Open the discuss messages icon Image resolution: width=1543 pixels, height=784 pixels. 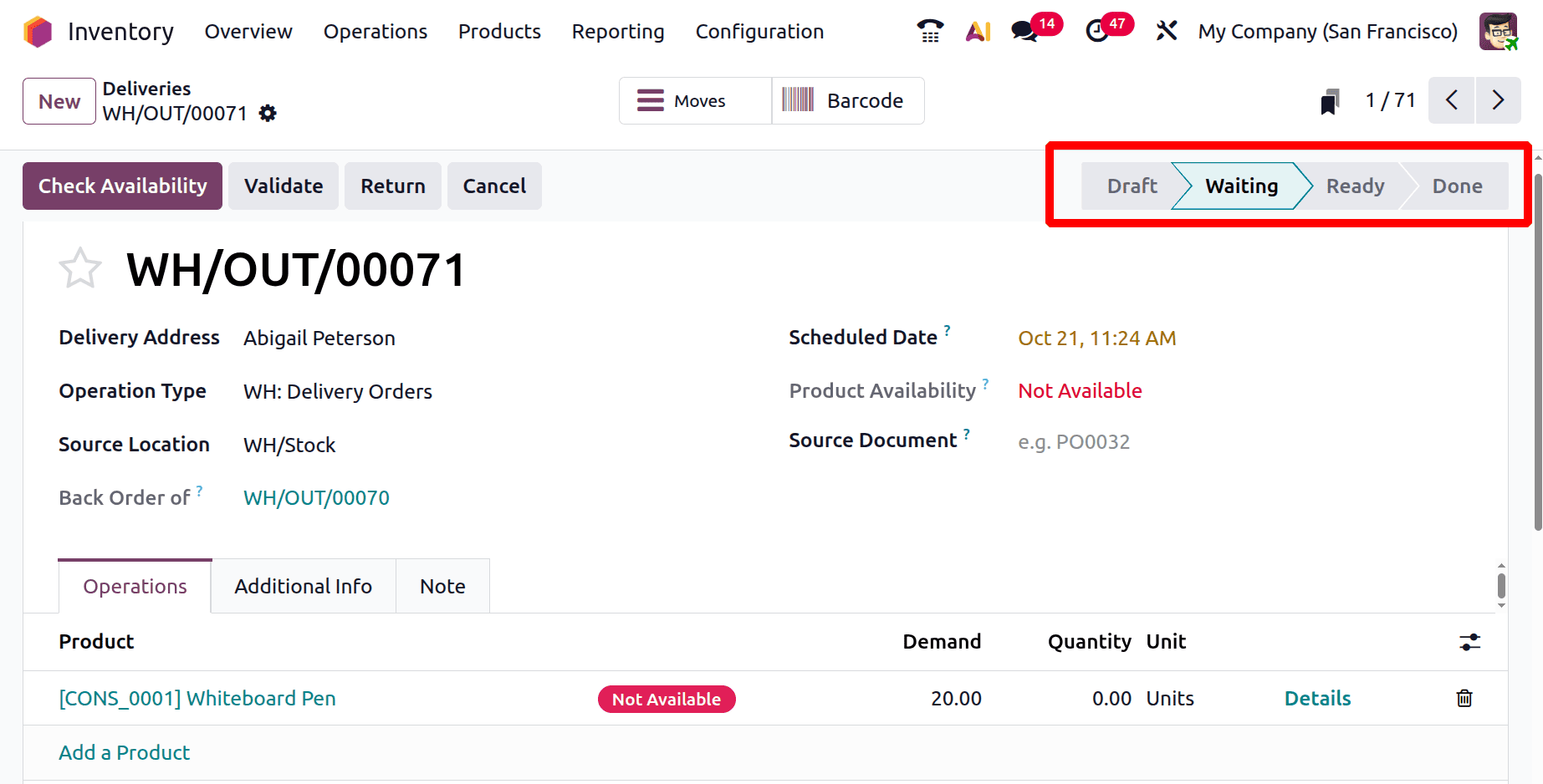(1024, 32)
